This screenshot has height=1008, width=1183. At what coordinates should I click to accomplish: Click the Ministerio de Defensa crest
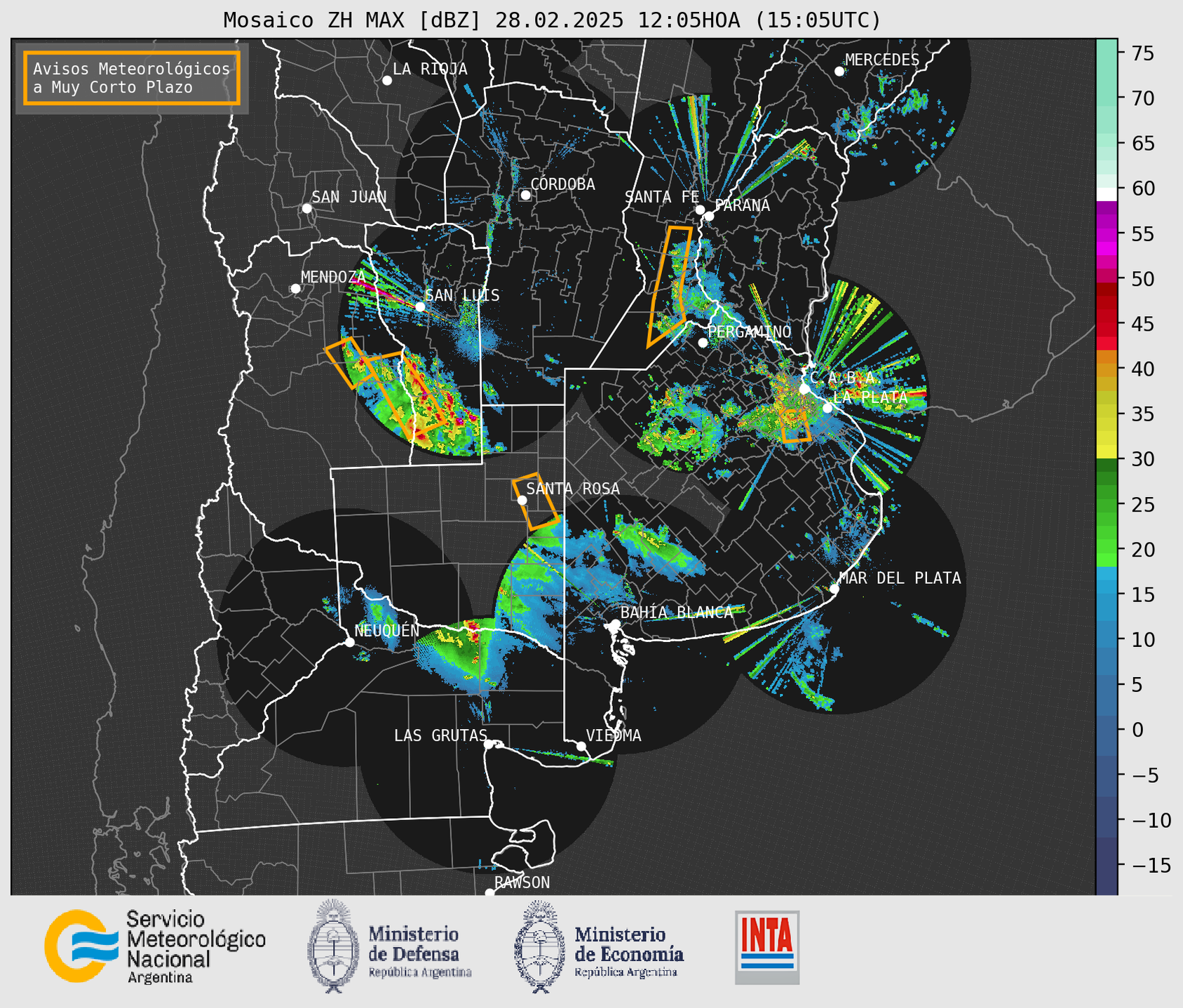[334, 946]
